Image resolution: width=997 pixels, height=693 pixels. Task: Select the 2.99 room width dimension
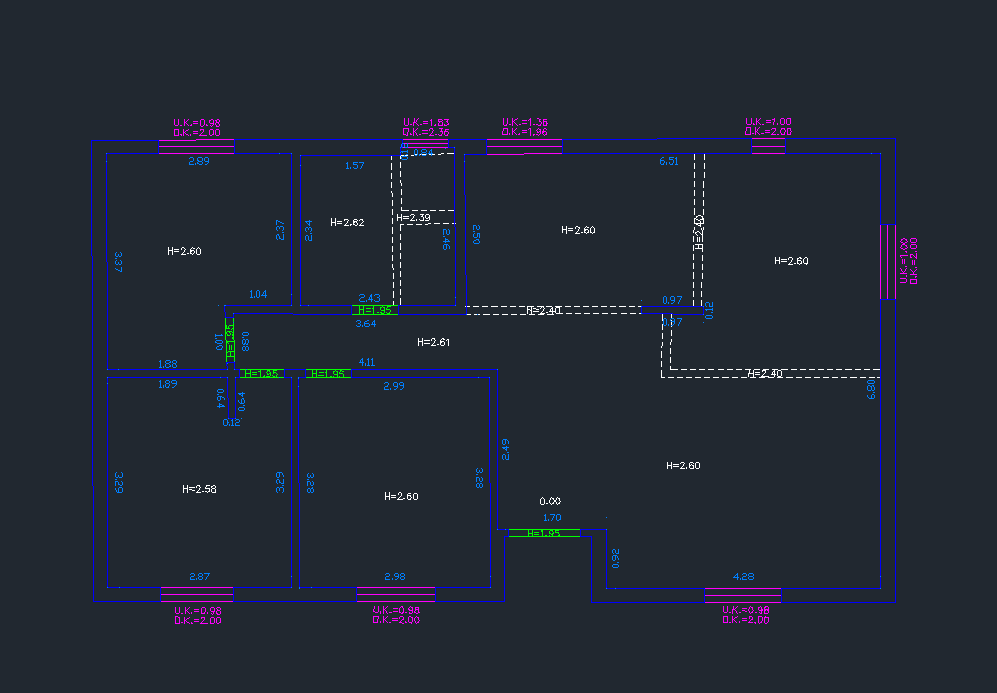click(394, 385)
